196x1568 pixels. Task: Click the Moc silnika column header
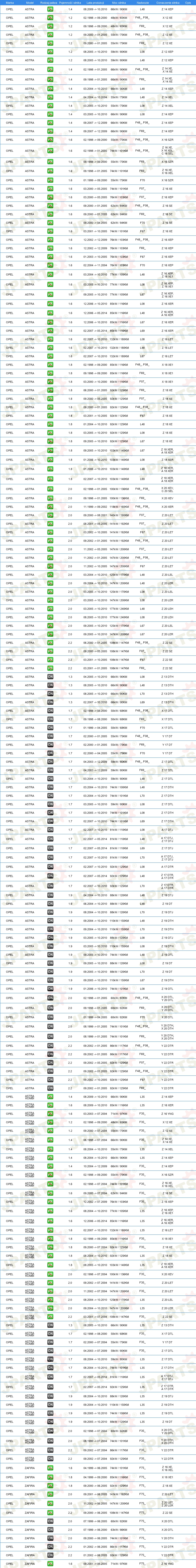[119, 2]
